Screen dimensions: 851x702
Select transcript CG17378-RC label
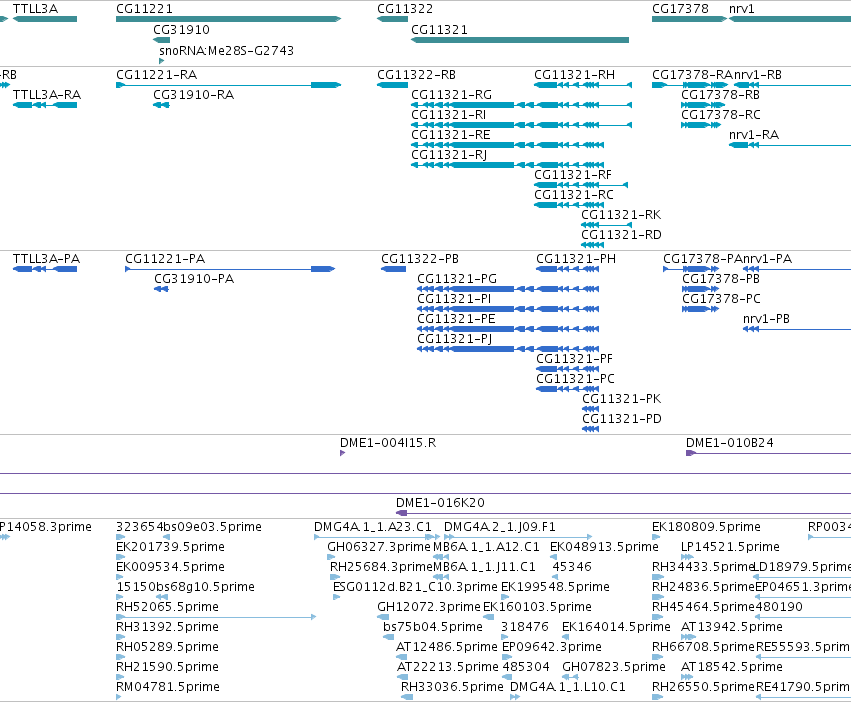pos(721,115)
